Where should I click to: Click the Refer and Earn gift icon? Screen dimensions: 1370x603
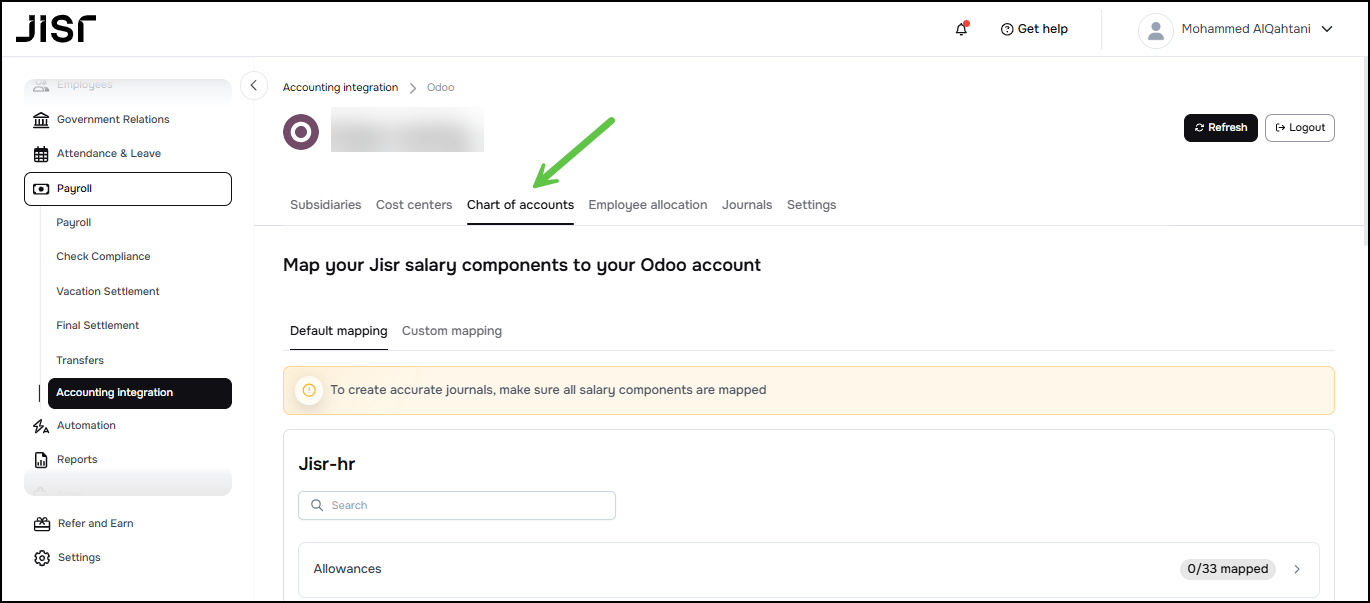click(x=41, y=524)
